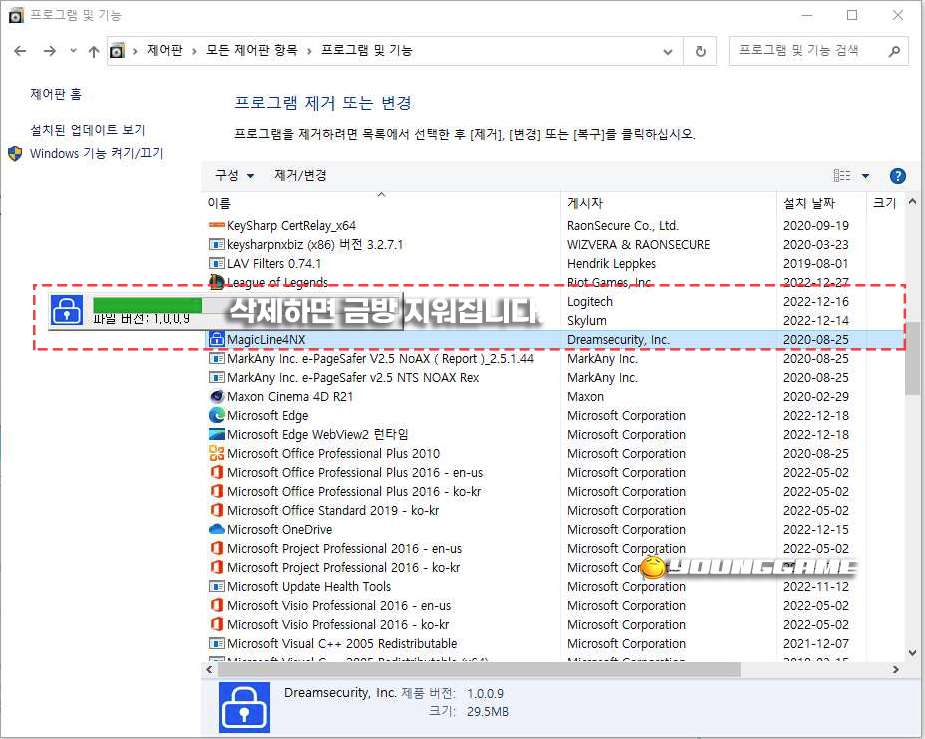
Task: Select Maxon Cinema 4D R21 icon
Action: tap(217, 396)
